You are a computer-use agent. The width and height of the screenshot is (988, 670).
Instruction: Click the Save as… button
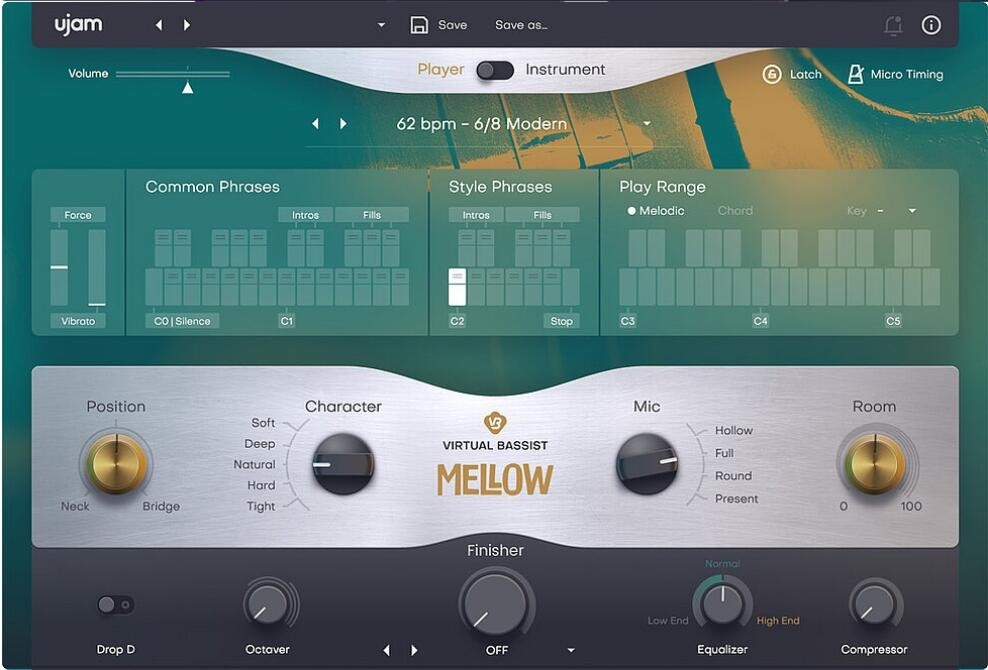pyautogui.click(x=521, y=25)
